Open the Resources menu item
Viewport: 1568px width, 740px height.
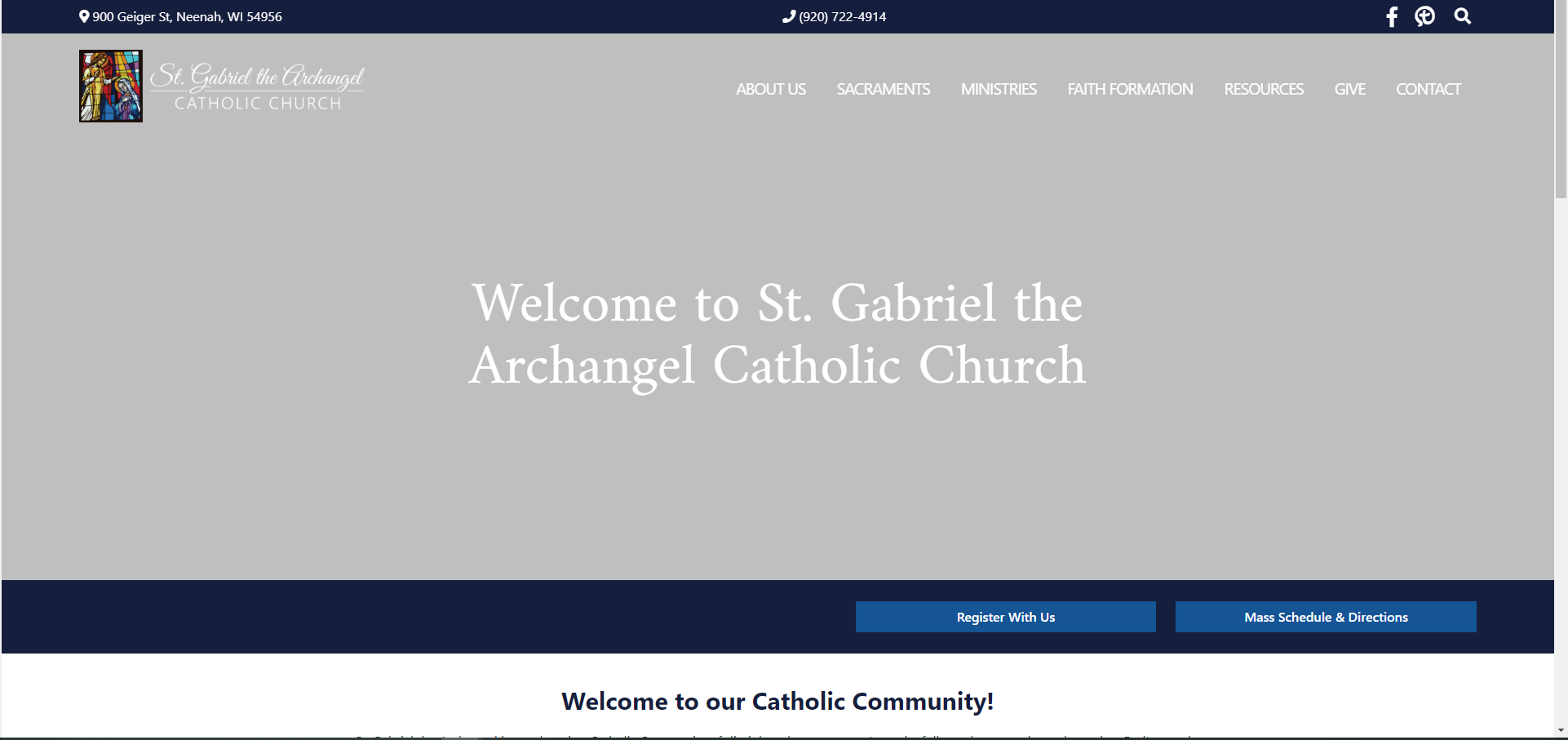pos(1263,89)
